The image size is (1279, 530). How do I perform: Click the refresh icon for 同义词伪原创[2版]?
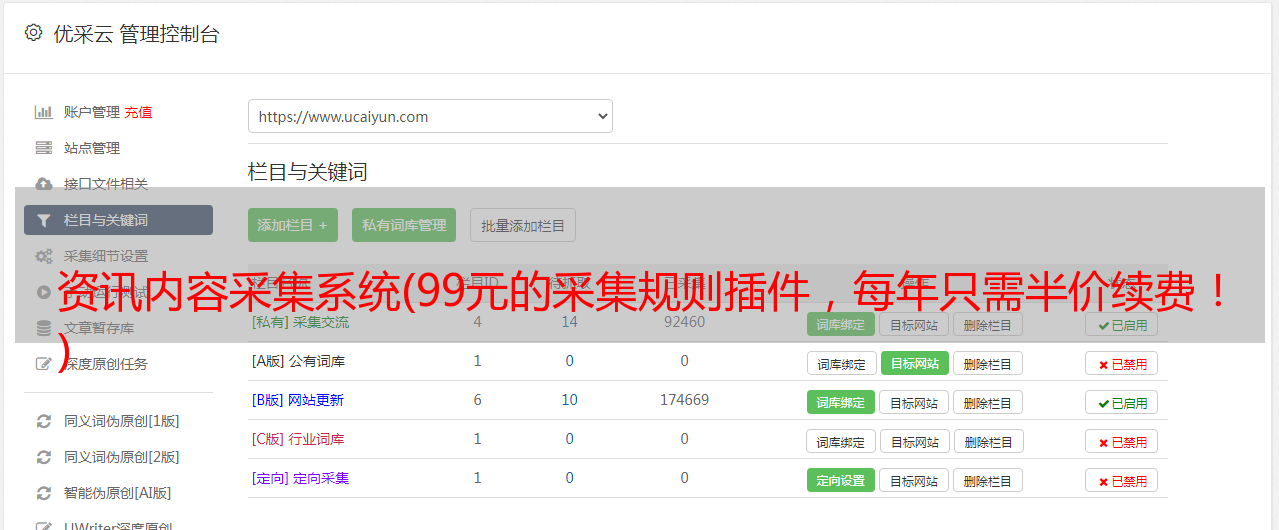pyautogui.click(x=44, y=457)
